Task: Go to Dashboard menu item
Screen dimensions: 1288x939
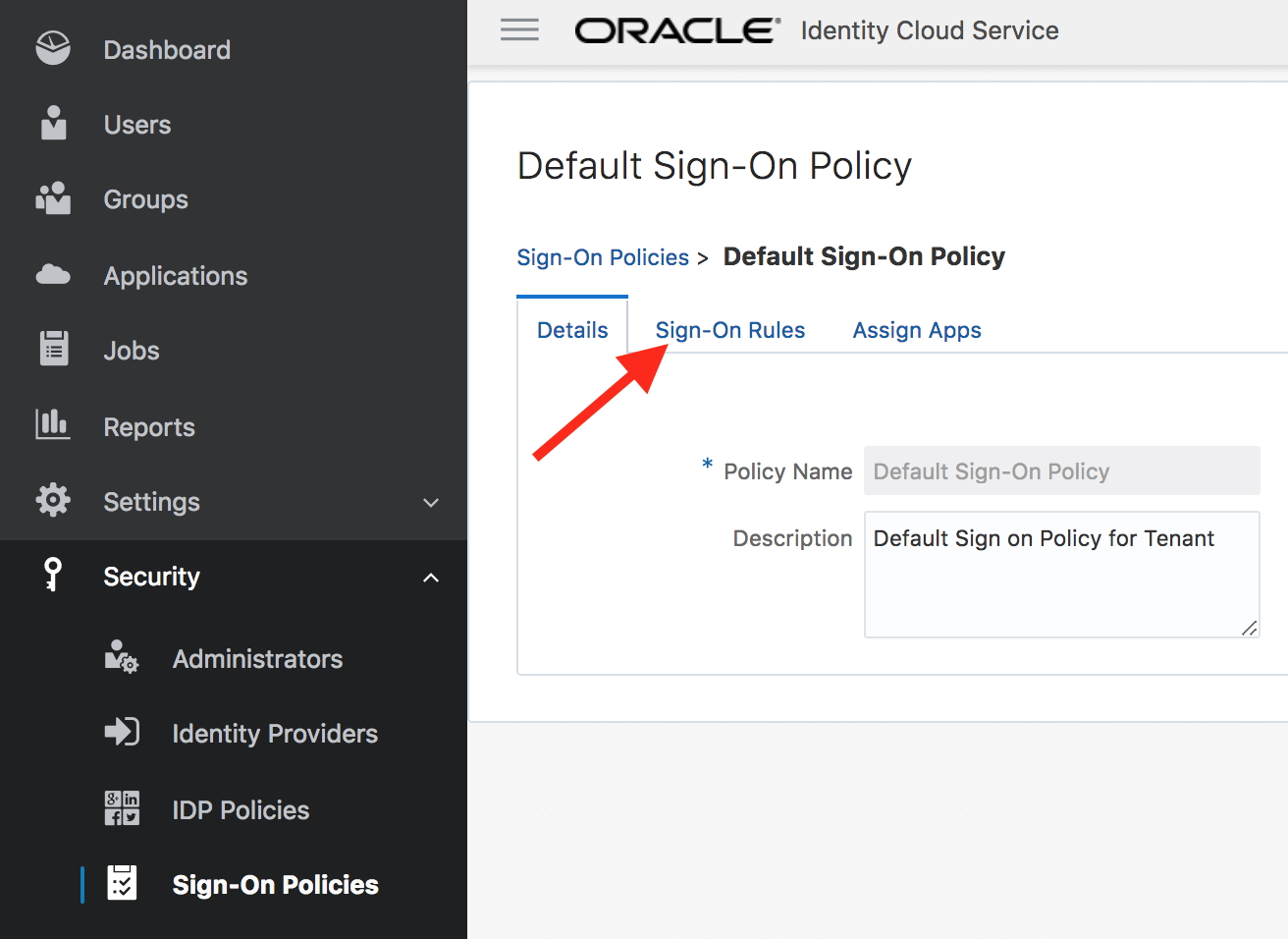Action: click(167, 50)
